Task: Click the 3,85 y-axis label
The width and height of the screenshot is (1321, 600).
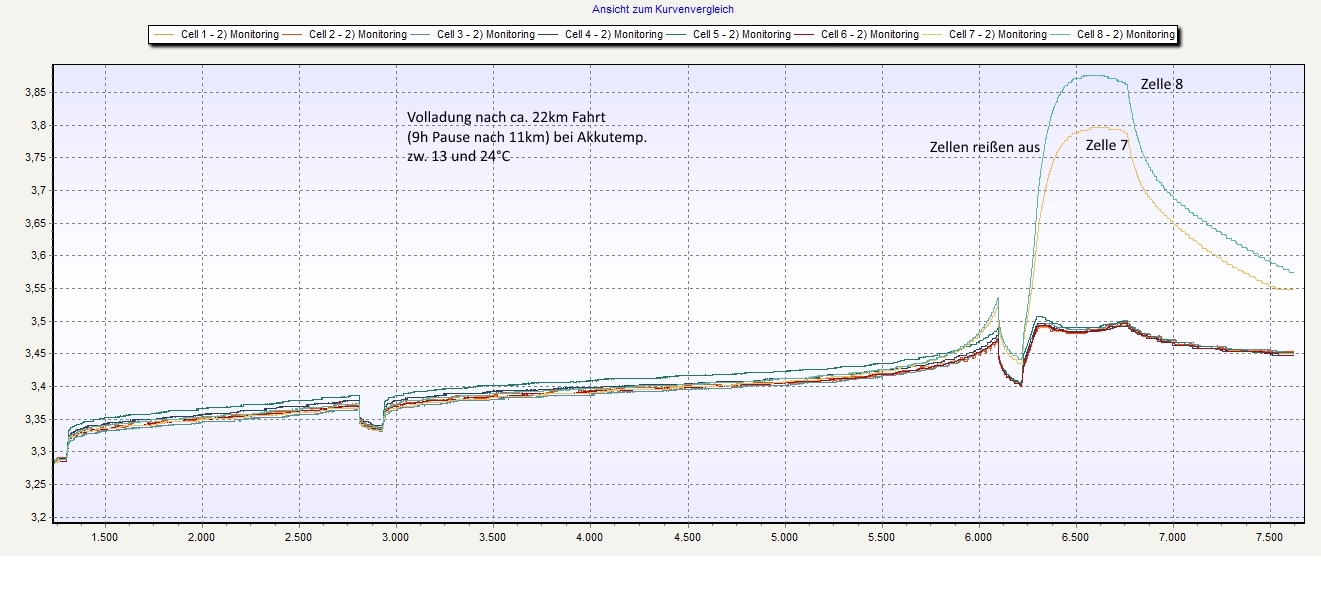Action: click(32, 92)
